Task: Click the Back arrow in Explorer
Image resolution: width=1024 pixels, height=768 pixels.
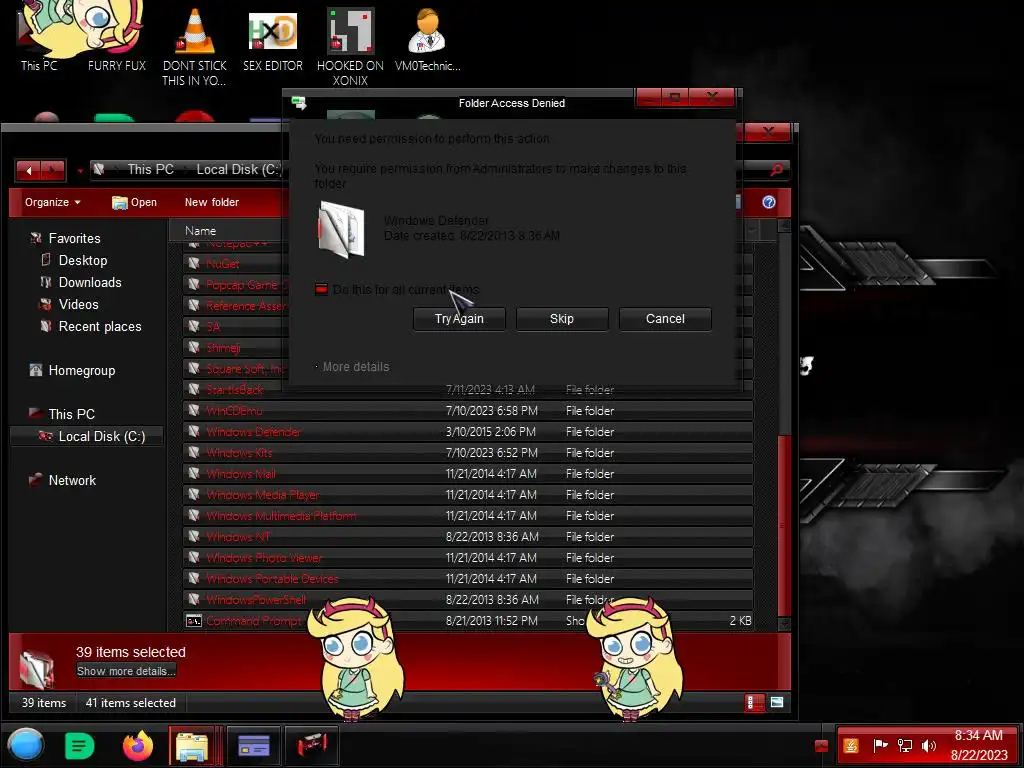Action: (x=29, y=170)
